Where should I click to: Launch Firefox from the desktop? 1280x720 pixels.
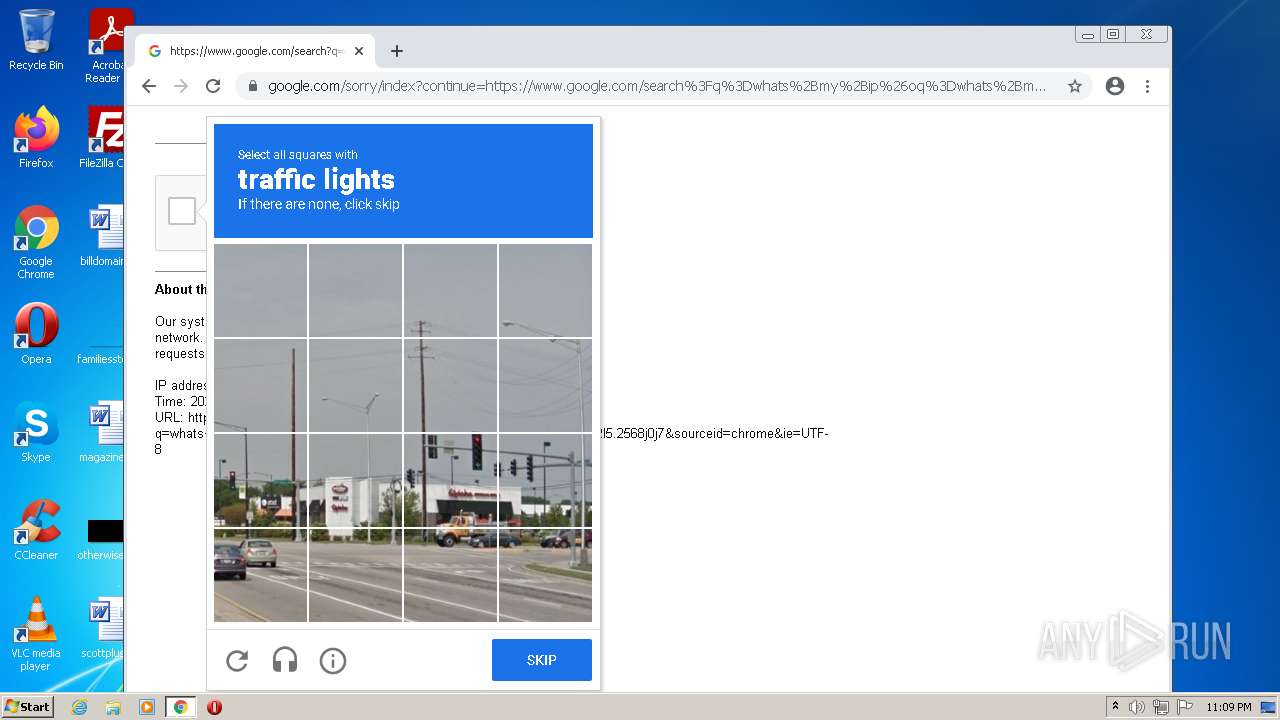click(36, 138)
